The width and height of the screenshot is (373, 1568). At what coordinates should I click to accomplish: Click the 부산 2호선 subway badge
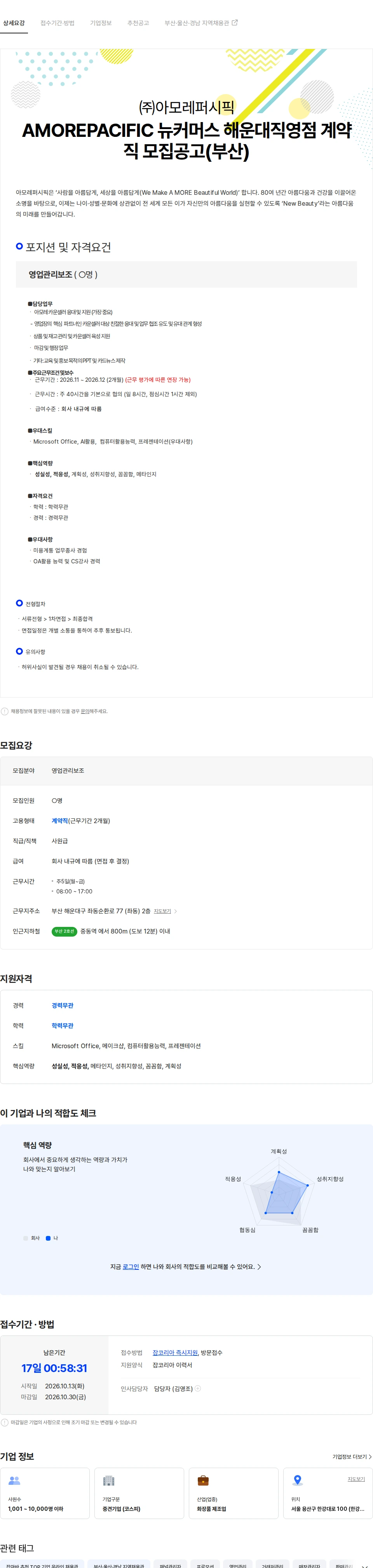(x=64, y=931)
